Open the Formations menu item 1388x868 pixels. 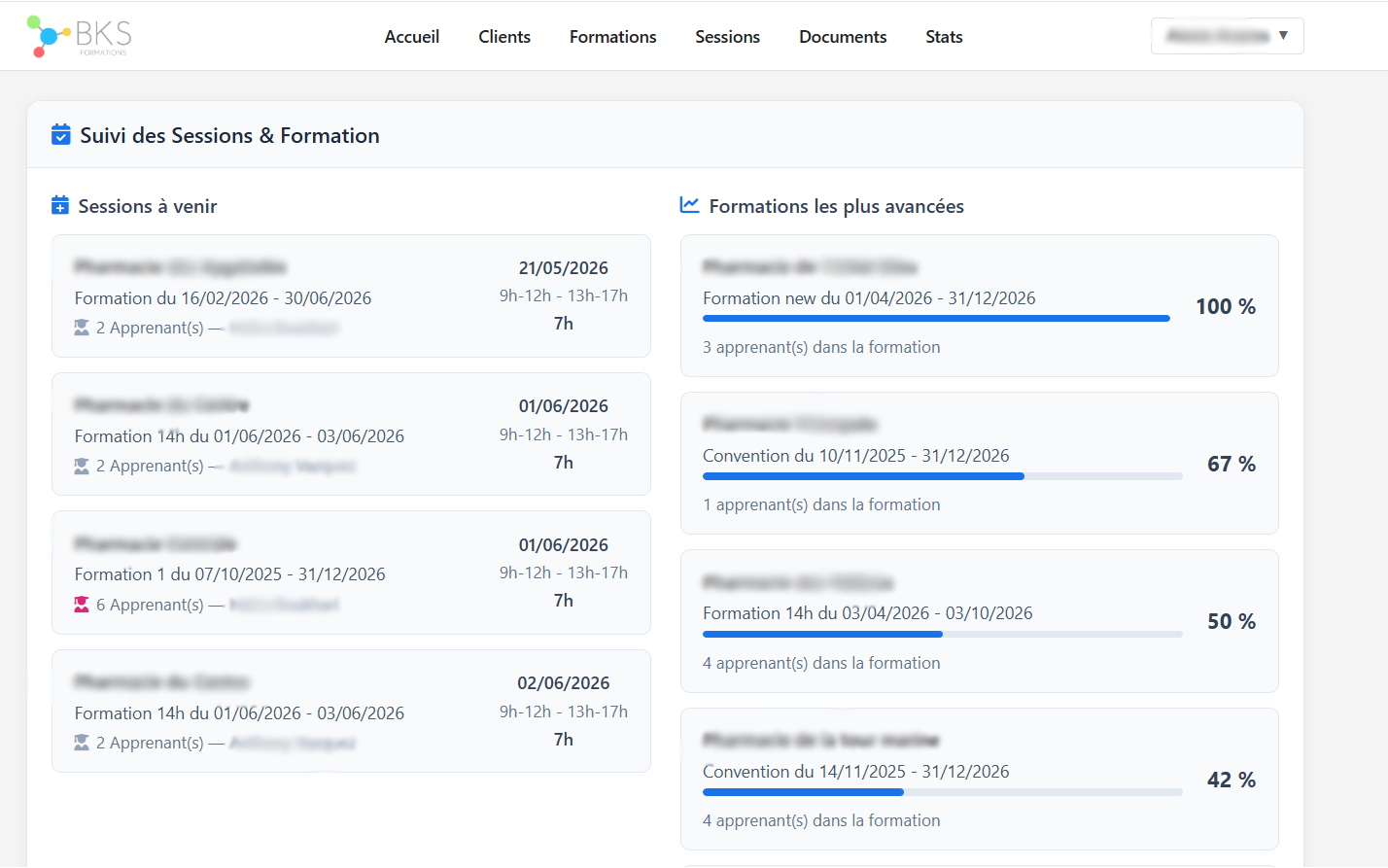click(x=613, y=37)
